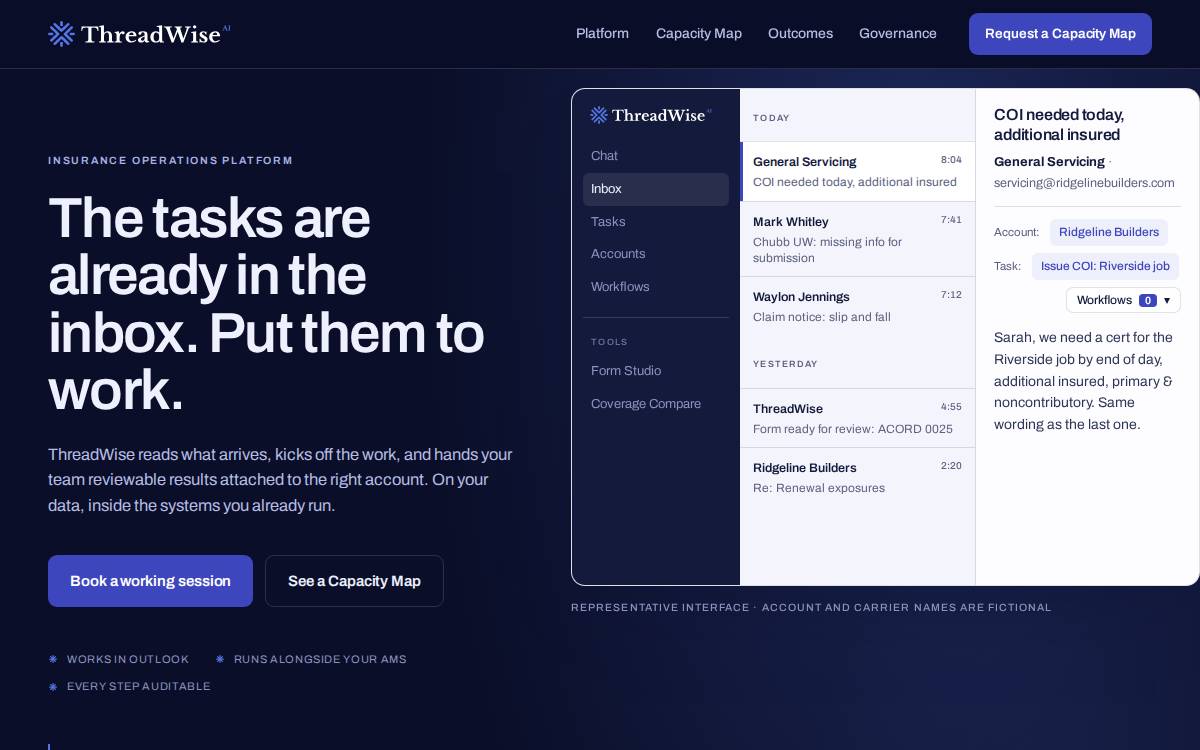Screen dimensions: 1200x750
Task: Open the Capacity Map nav item
Action: point(699,33)
